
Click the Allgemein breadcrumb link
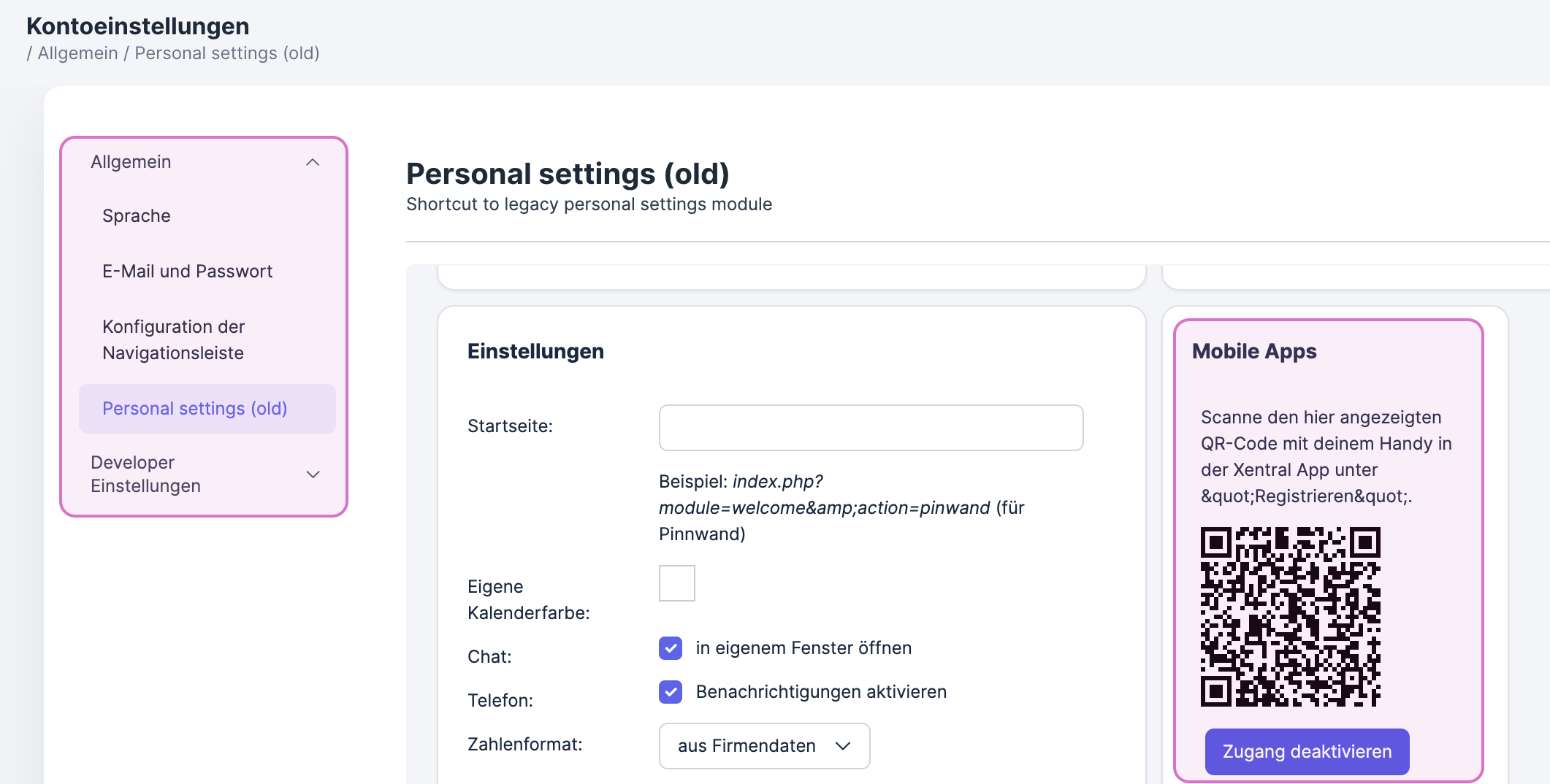tap(77, 53)
